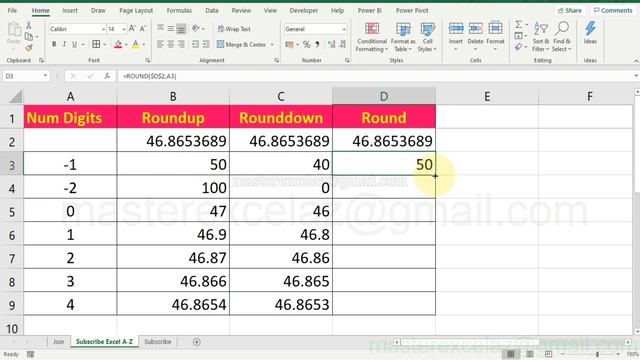Click the Cut scissors icon
The image size is (640, 360).
pyautogui.click(x=29, y=25)
